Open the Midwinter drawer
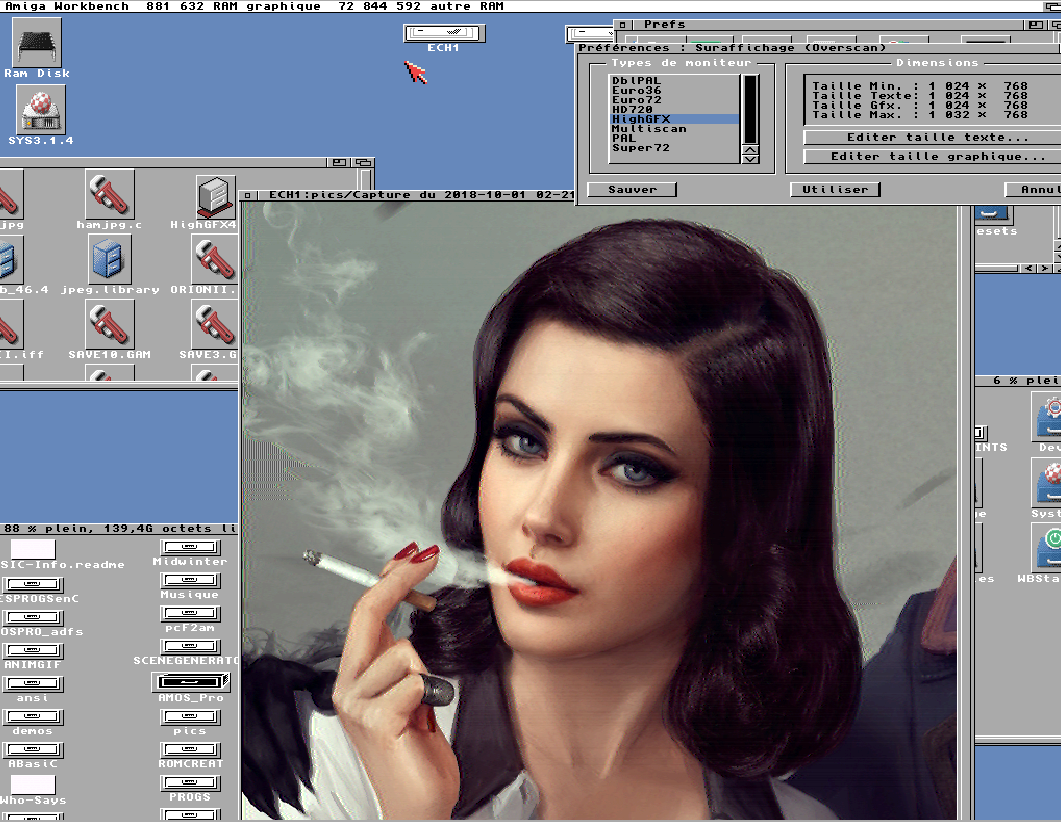1061x822 pixels. pyautogui.click(x=189, y=547)
